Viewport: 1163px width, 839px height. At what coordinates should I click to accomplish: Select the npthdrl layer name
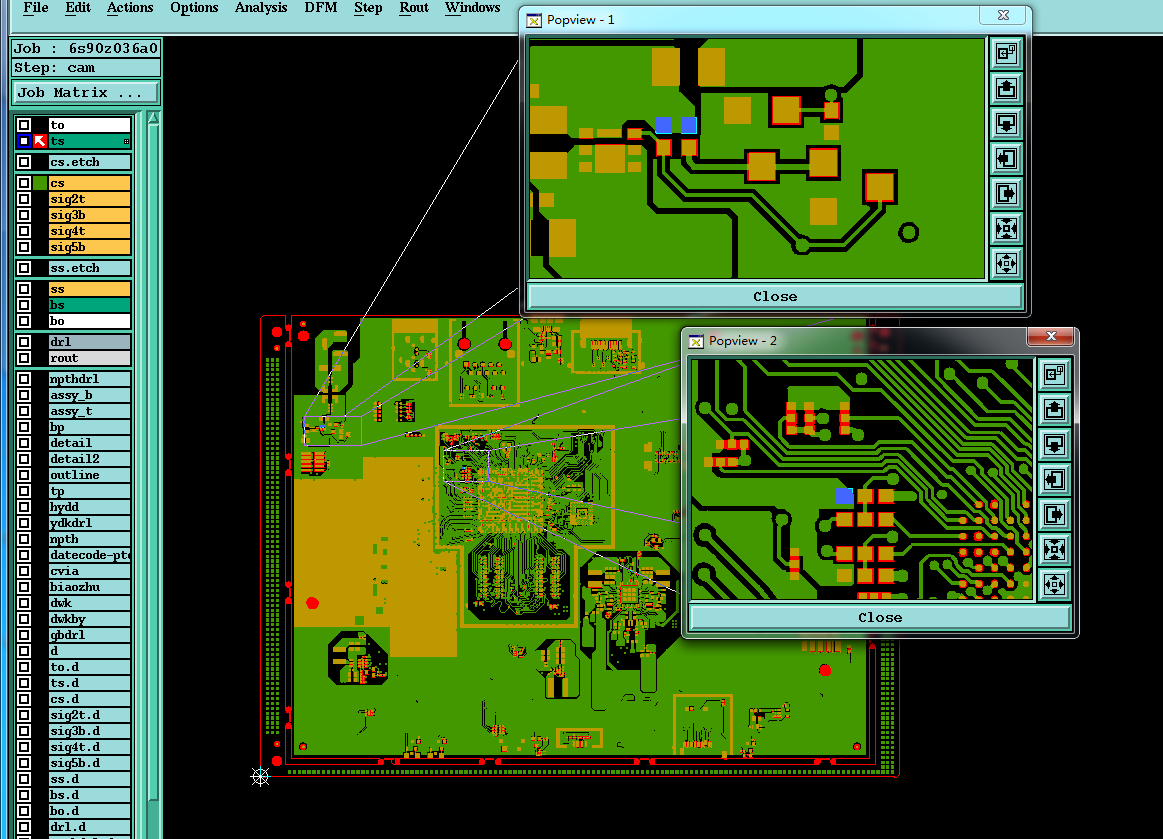point(90,379)
